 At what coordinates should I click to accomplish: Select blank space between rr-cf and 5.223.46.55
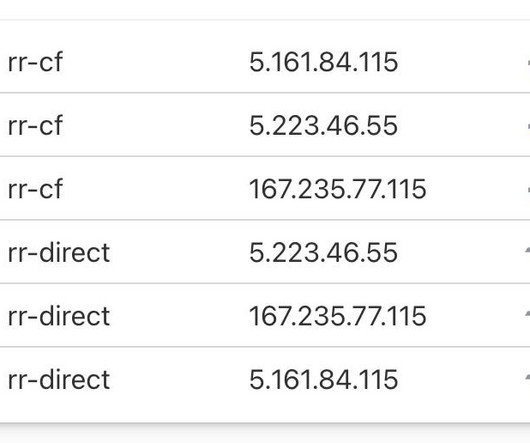pos(156,126)
